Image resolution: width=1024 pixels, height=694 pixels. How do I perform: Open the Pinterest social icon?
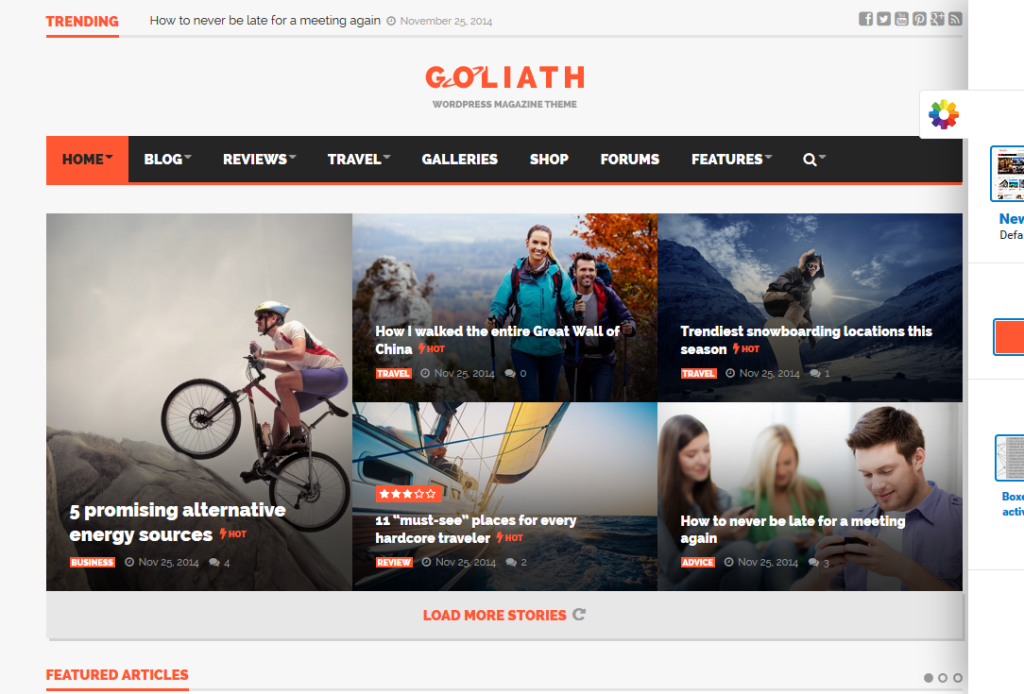pyautogui.click(x=920, y=19)
